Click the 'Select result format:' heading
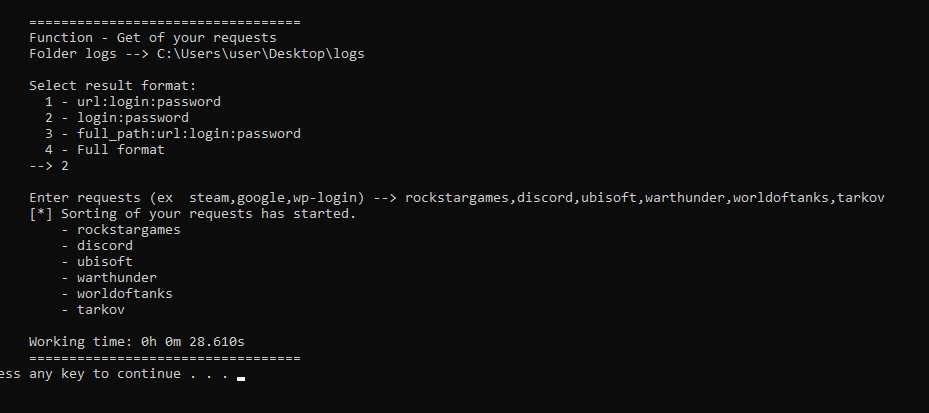Viewport: 929px width, 413px height. [113, 86]
